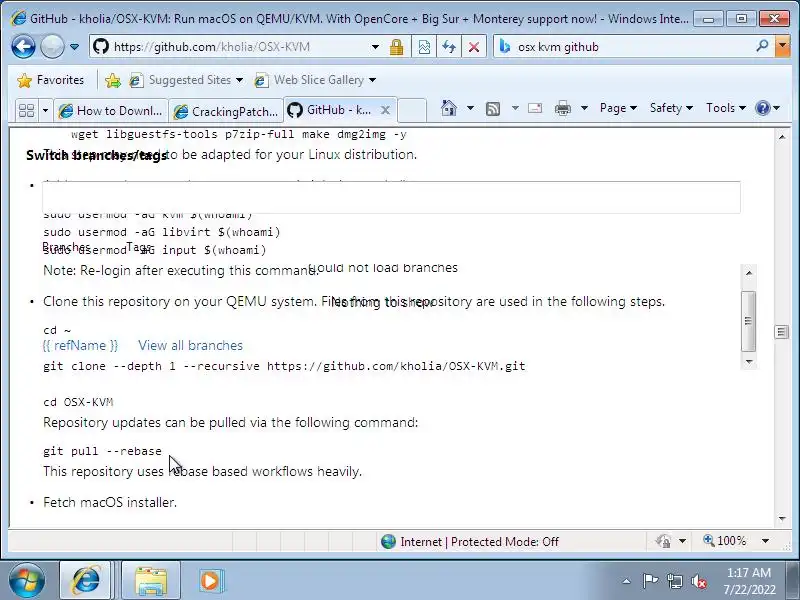Open the Safety menu

coord(671,108)
